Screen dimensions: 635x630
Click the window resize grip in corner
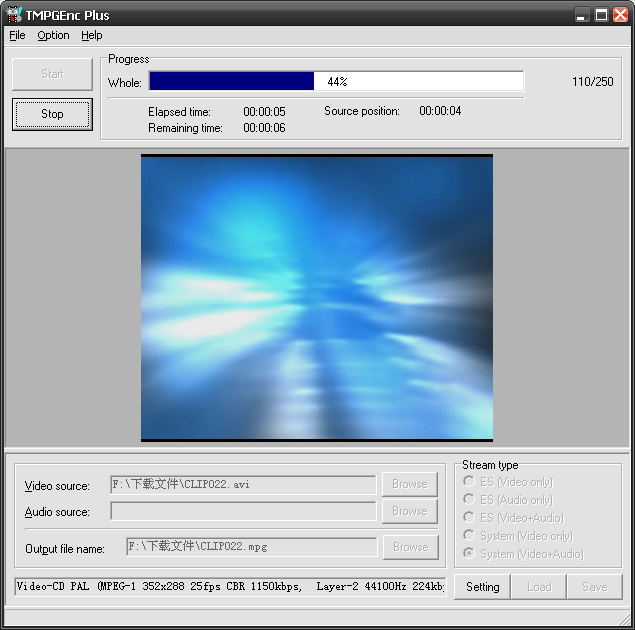click(625, 619)
